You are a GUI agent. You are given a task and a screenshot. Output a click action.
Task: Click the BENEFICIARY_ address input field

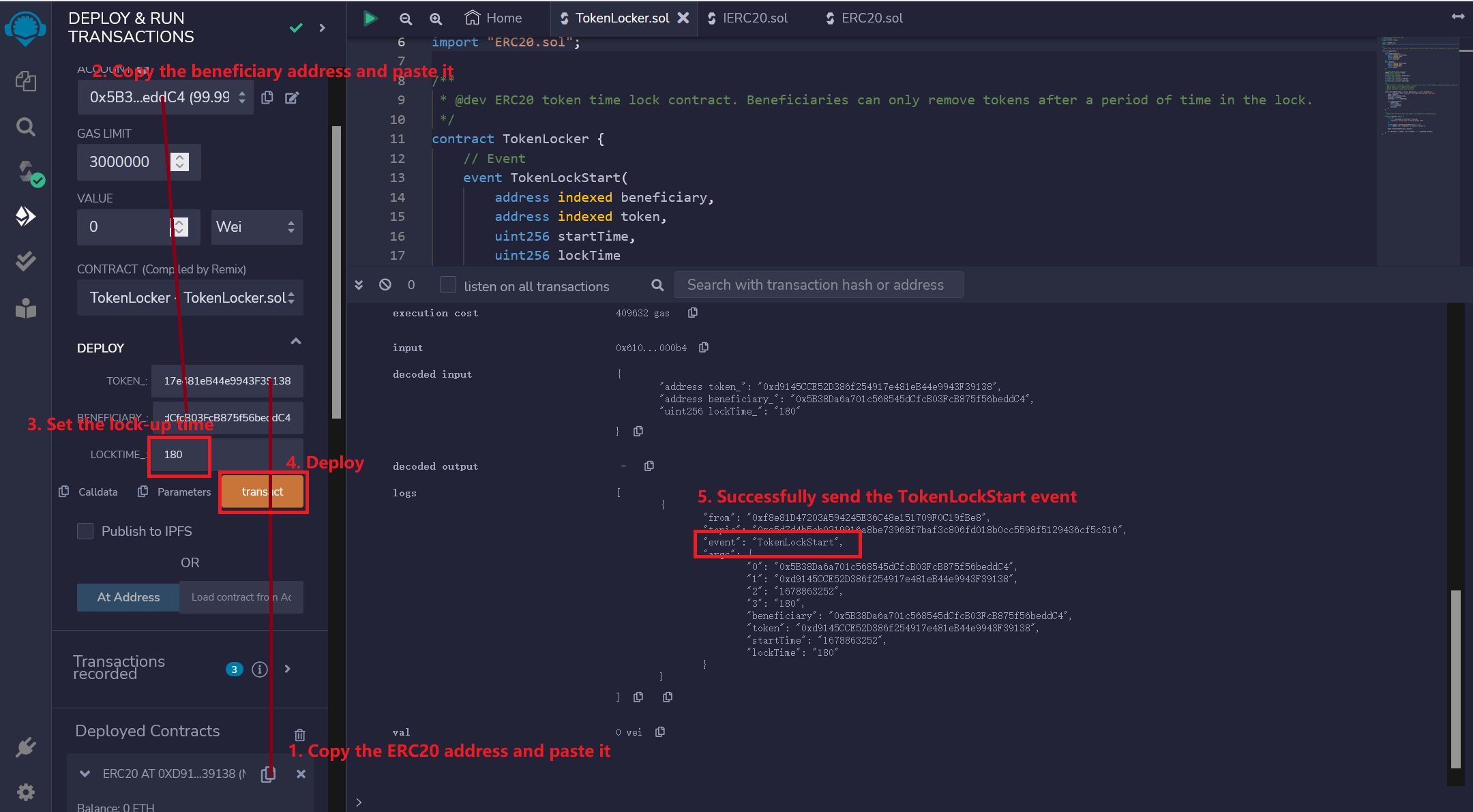coord(227,418)
